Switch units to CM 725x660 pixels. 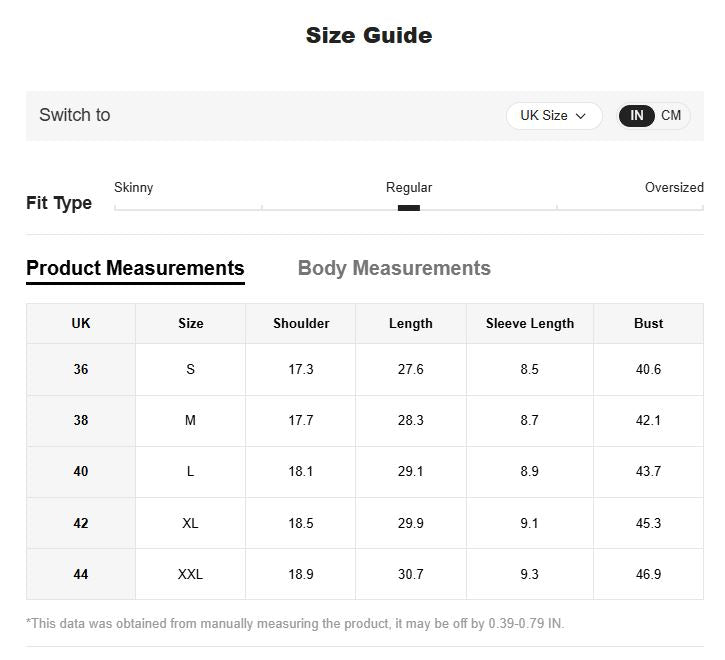(x=671, y=115)
